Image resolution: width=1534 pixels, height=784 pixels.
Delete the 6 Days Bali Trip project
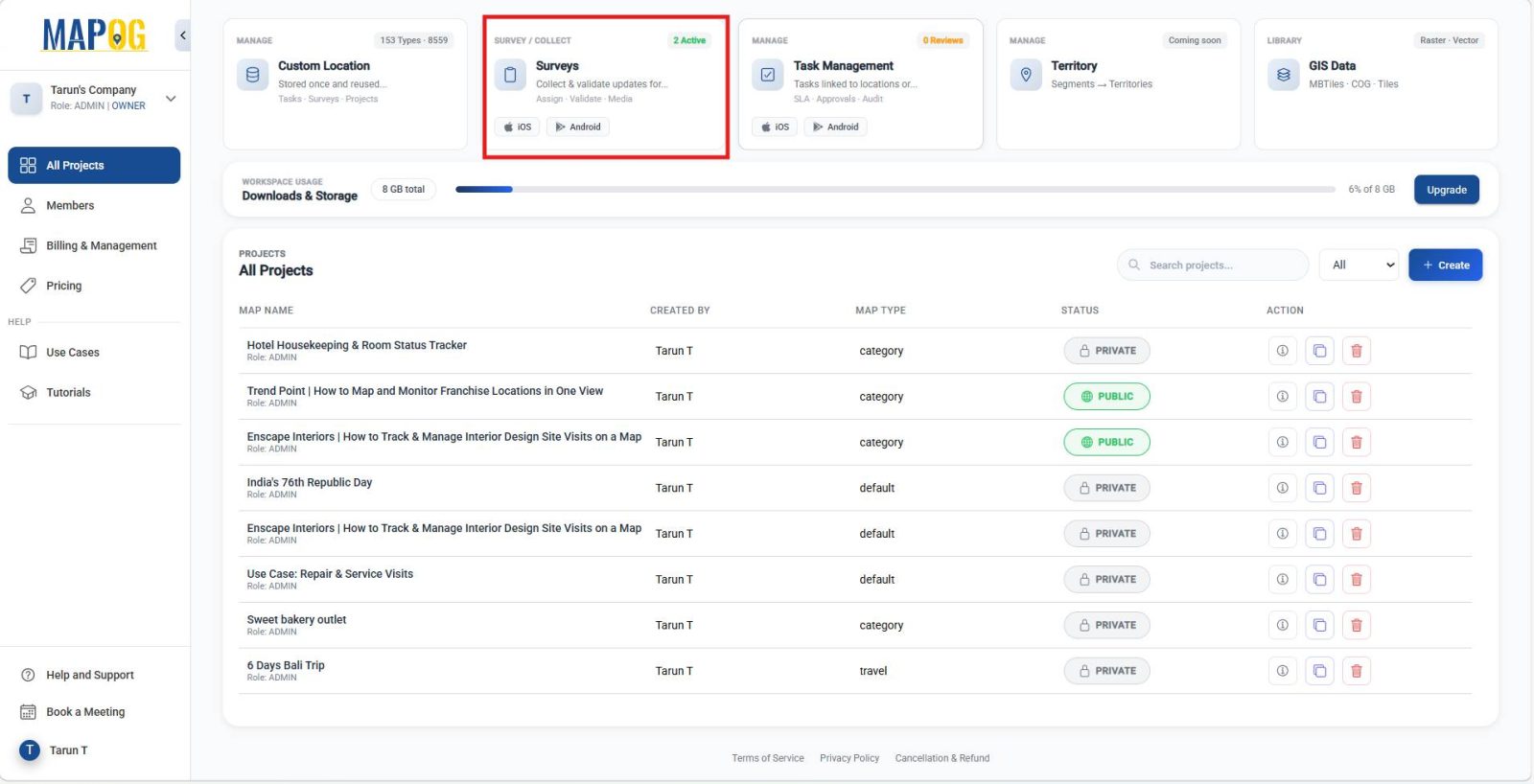pyautogui.click(x=1357, y=671)
